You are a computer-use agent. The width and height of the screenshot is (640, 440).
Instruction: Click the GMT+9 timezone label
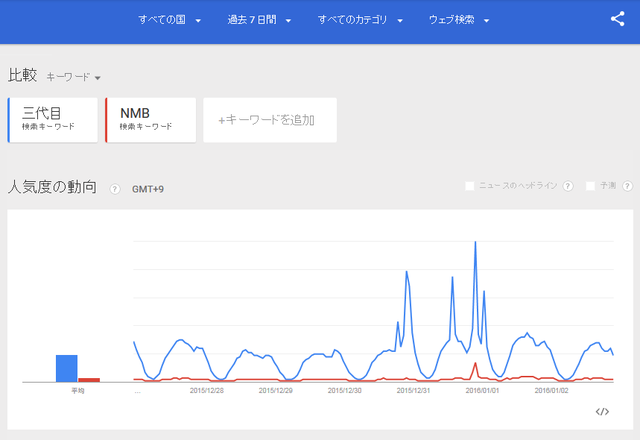coord(148,189)
